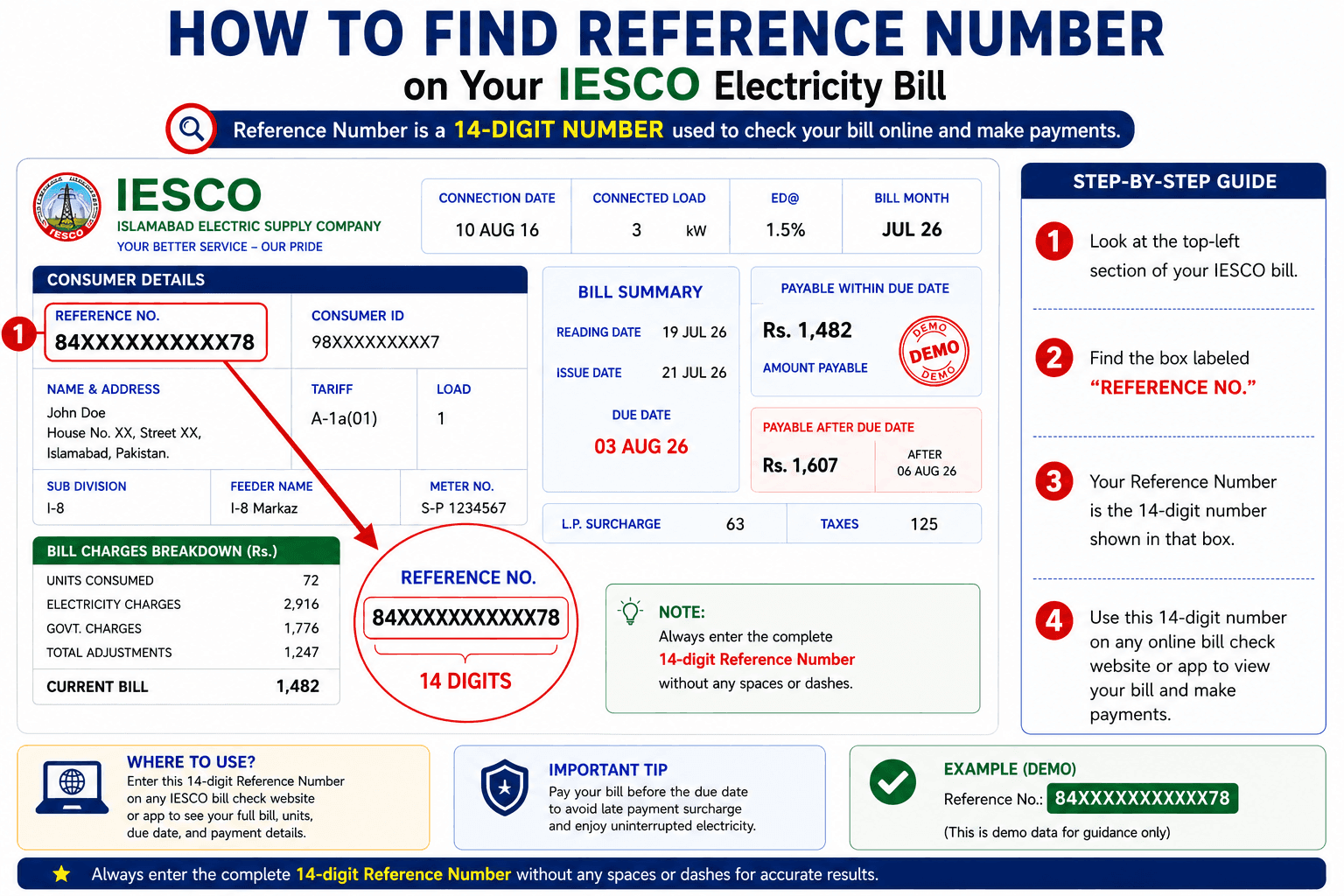Click the magnifying glass icon in the top banner
Image resolution: width=1344 pixels, height=896 pixels.
click(x=191, y=129)
